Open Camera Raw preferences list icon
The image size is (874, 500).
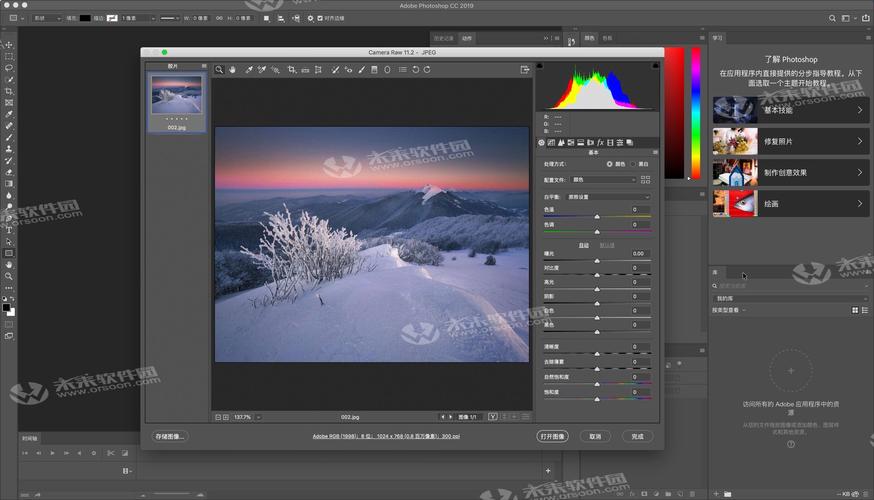click(402, 70)
